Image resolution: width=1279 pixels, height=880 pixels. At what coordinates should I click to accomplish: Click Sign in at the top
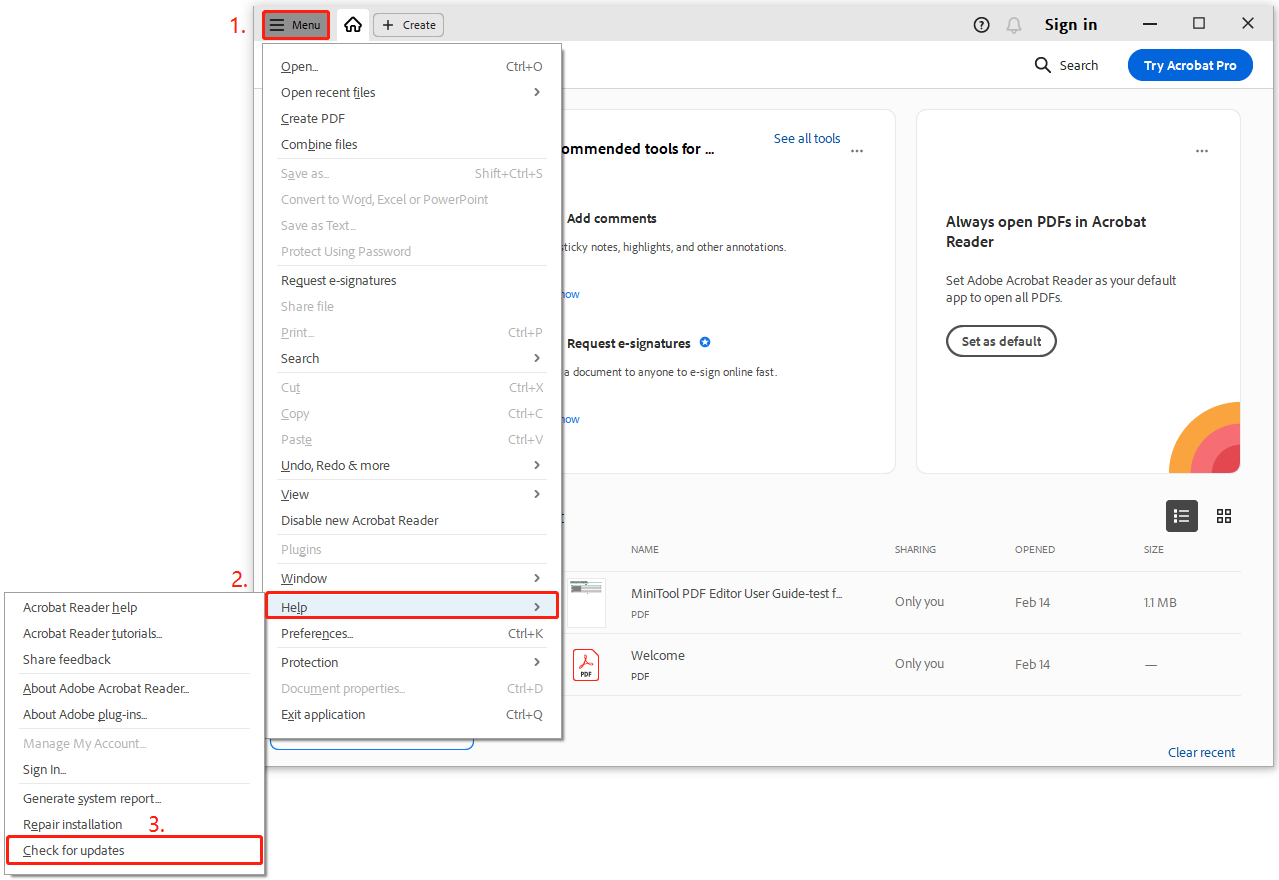[x=1071, y=25]
